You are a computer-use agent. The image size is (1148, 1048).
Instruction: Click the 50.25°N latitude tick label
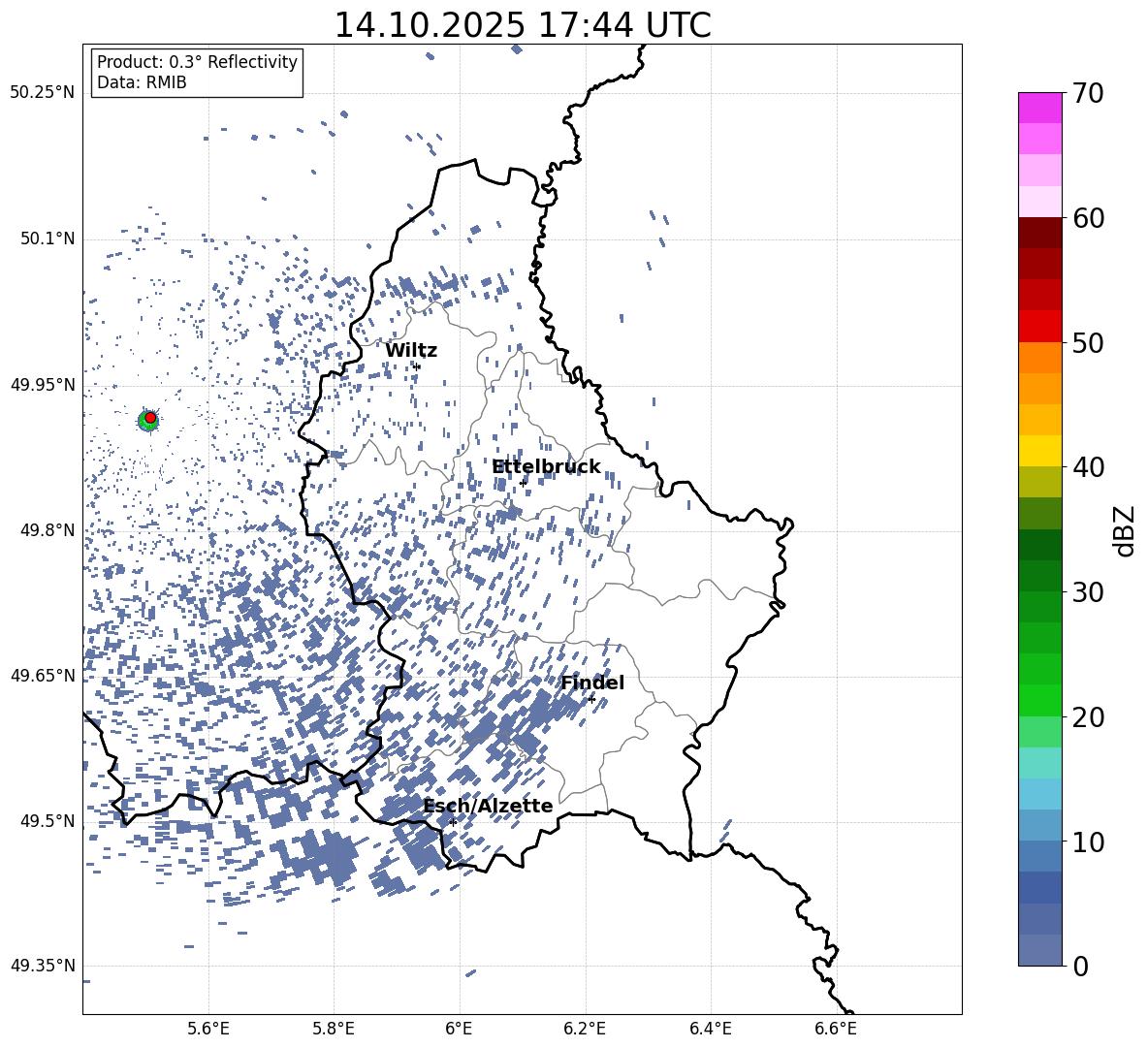pyautogui.click(x=42, y=93)
